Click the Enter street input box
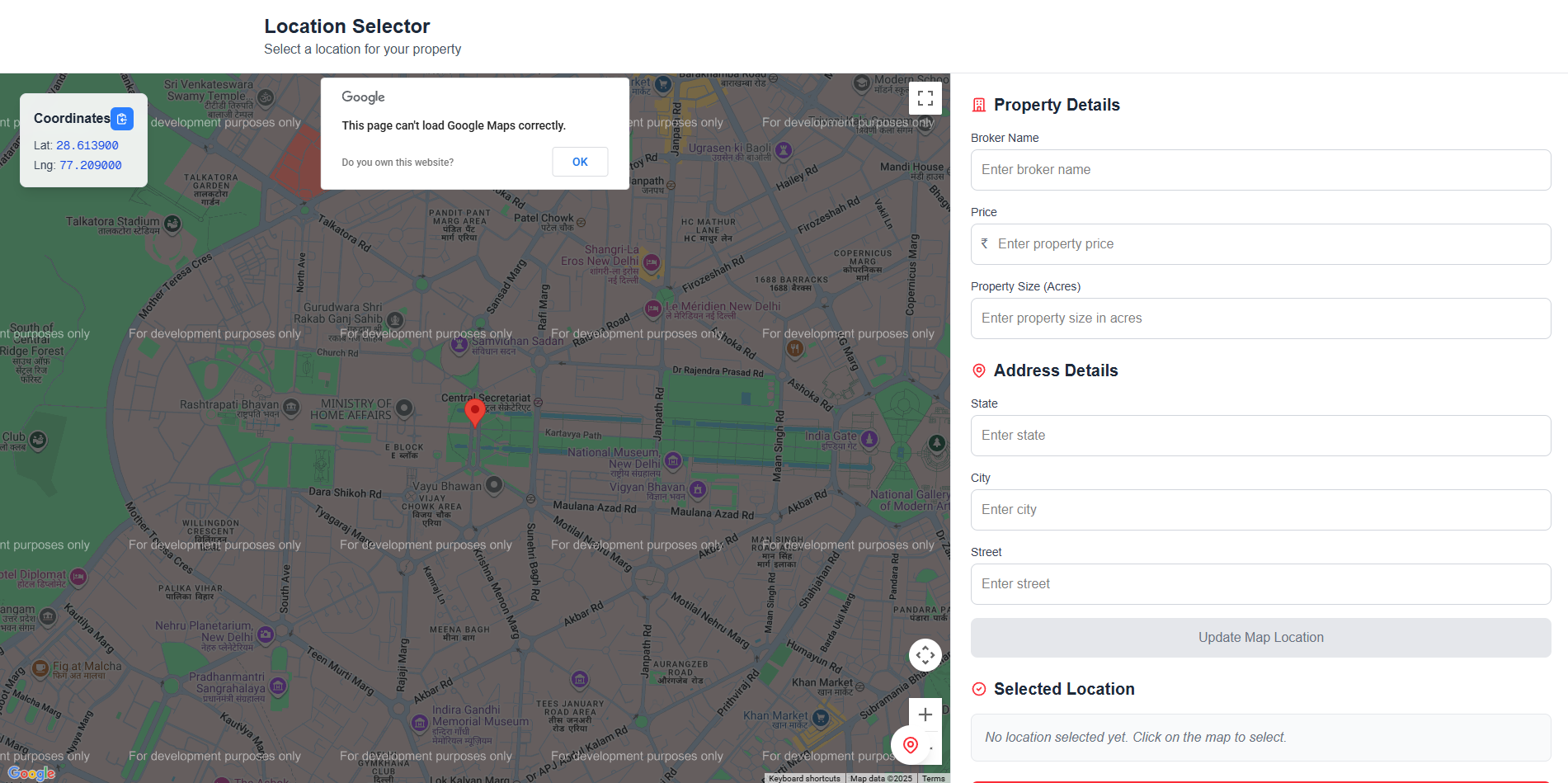Viewport: 1568px width, 783px height. pos(1260,584)
